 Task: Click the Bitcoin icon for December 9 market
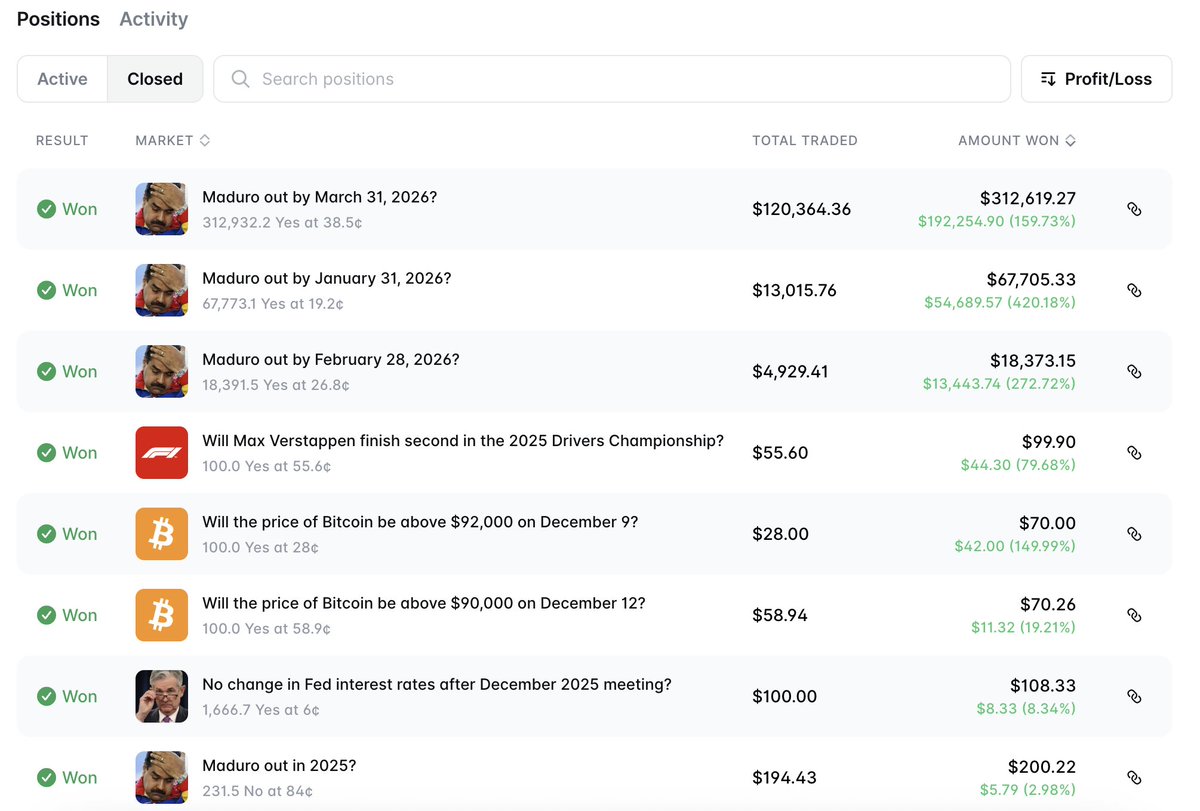(161, 534)
